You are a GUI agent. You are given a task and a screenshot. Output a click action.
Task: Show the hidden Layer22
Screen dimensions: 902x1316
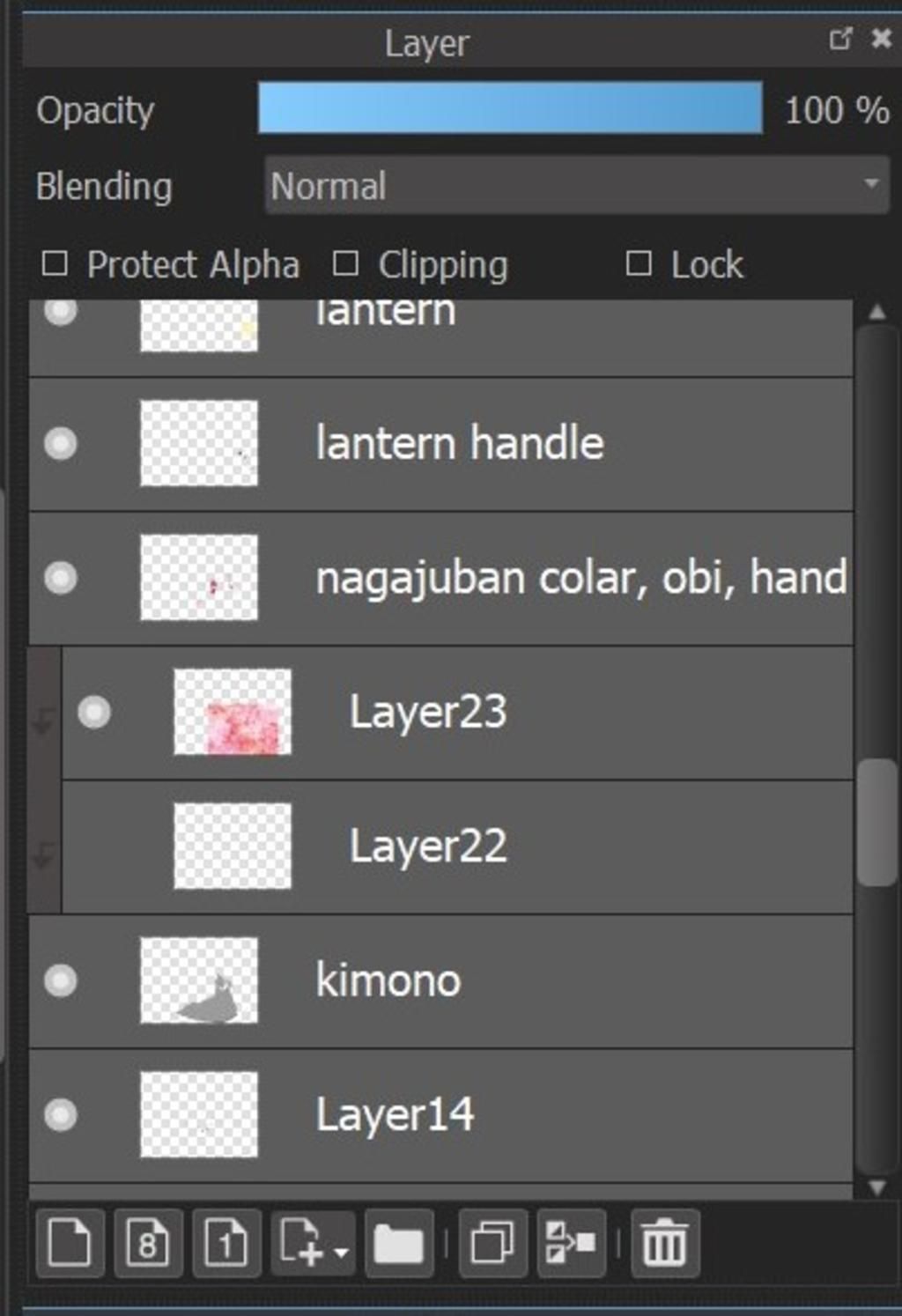(94, 847)
